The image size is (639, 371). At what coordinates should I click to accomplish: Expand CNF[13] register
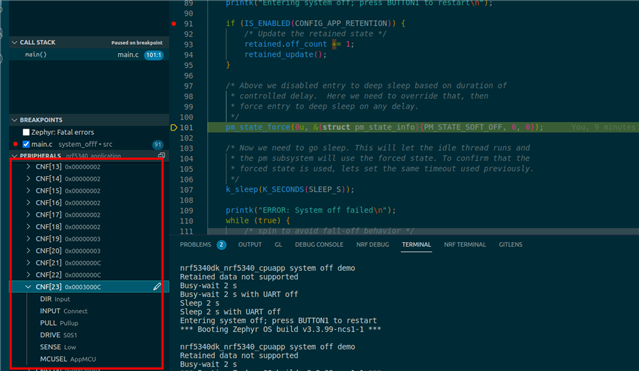[28, 166]
